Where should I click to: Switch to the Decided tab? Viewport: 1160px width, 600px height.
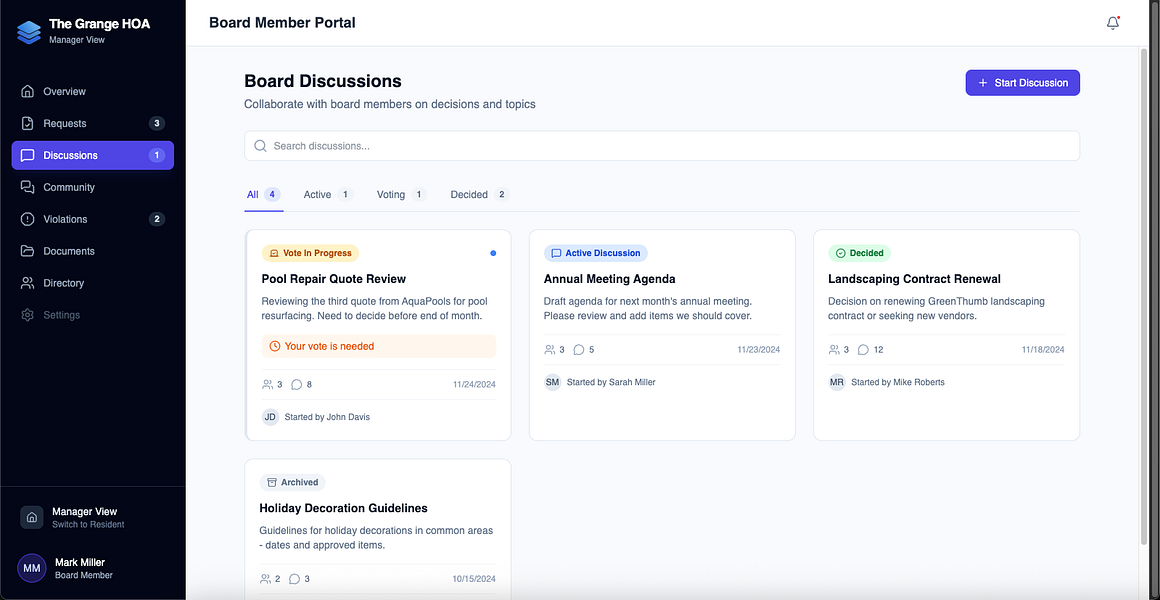(479, 195)
